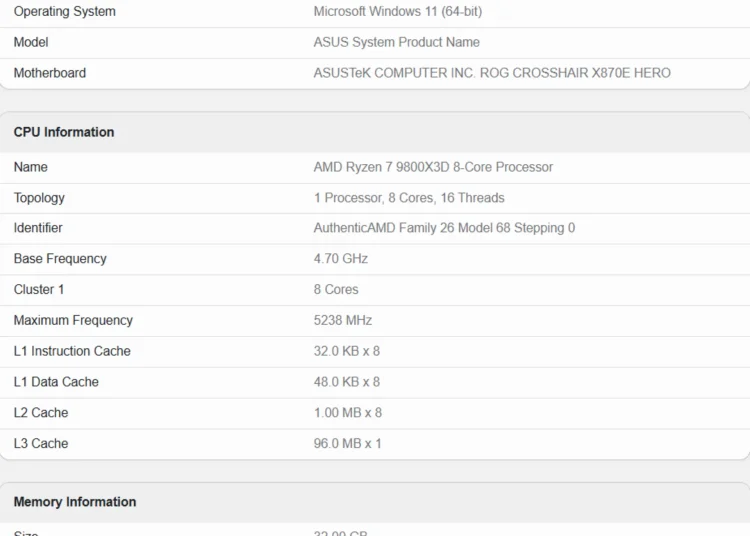Select '1 Processor, 8 Cores, 16 Threads' value
The image size is (750, 536).
[x=409, y=198]
